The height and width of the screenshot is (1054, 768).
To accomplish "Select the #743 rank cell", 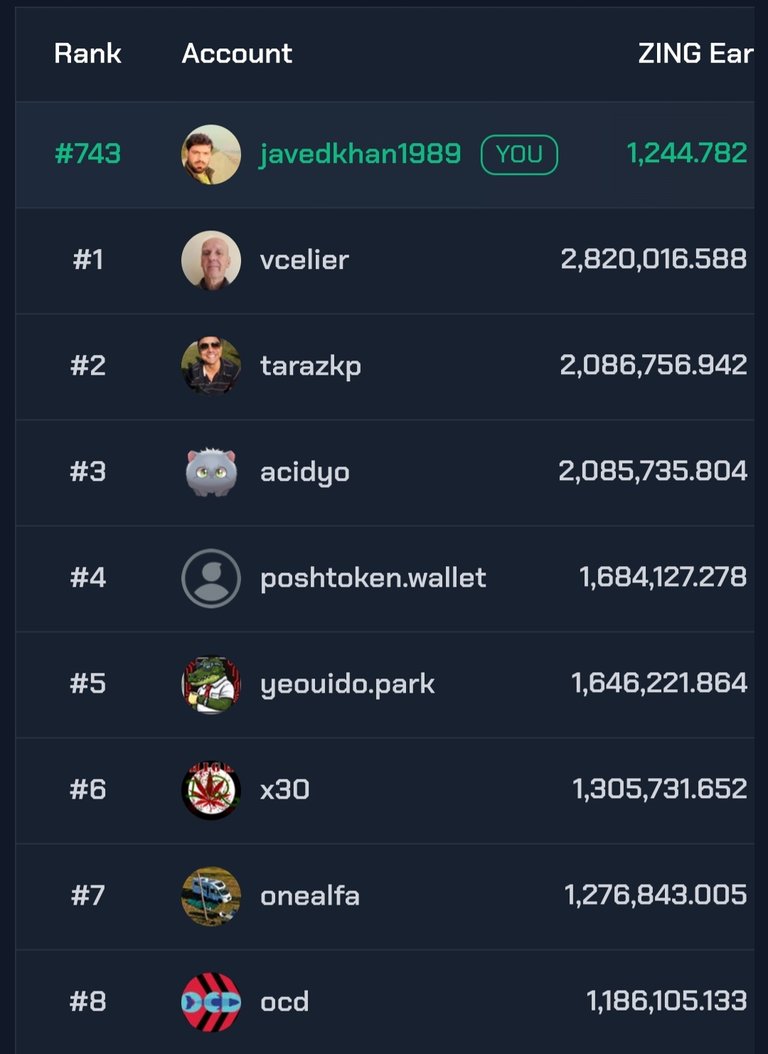I will (x=87, y=155).
